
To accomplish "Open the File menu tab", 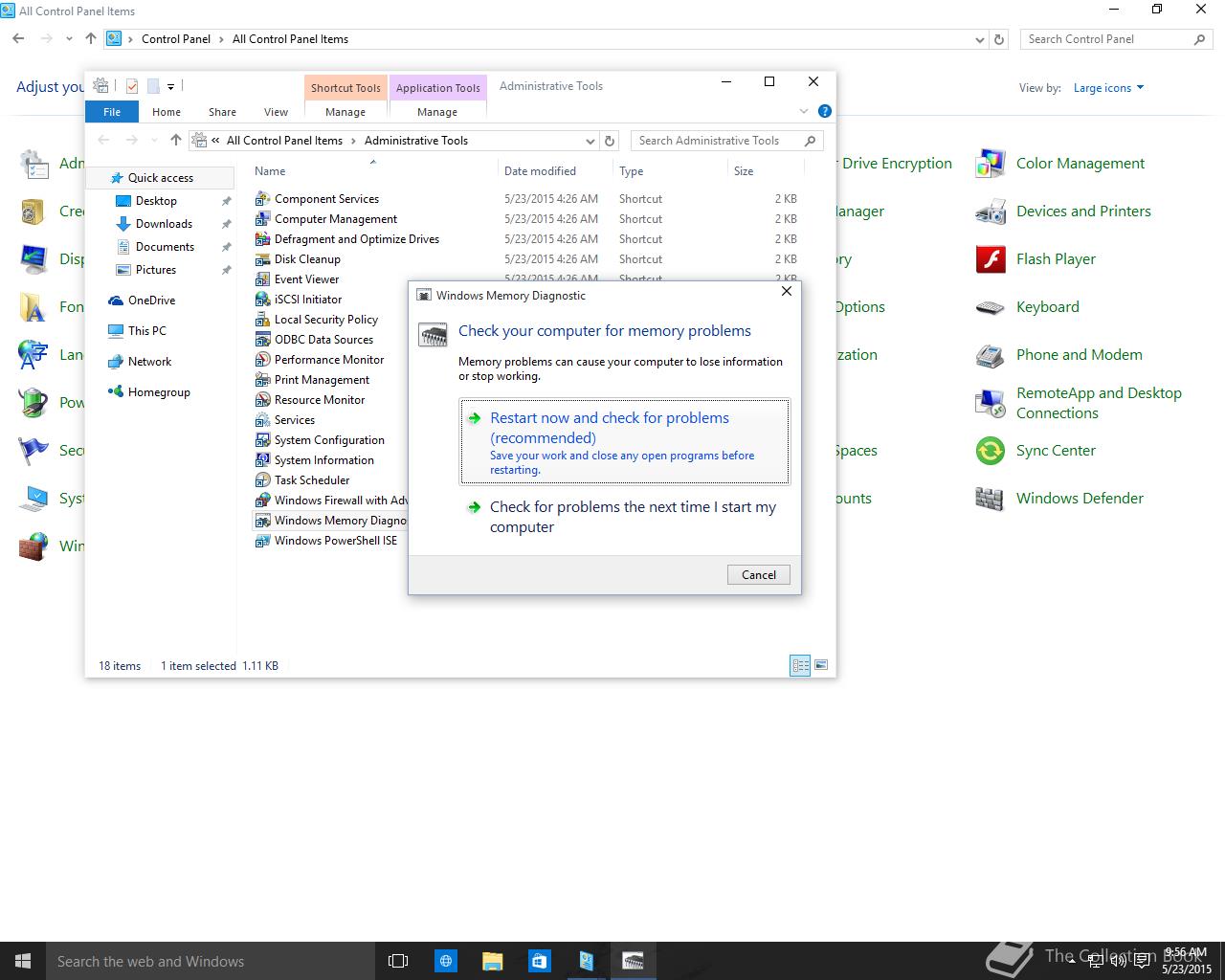I will (112, 112).
